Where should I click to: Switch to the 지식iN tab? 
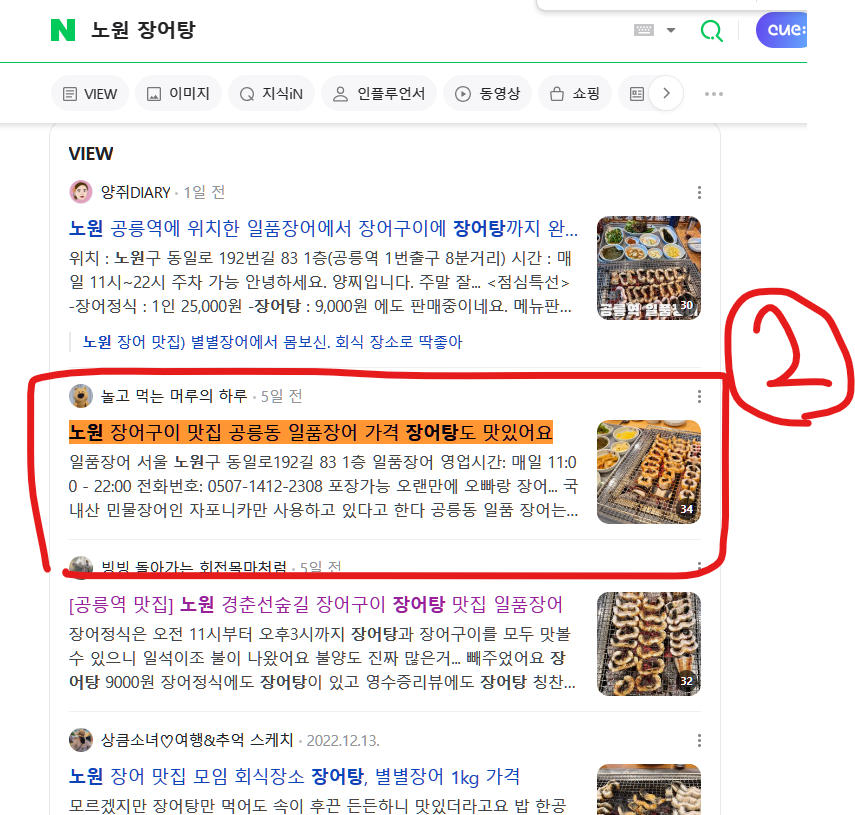[x=271, y=94]
